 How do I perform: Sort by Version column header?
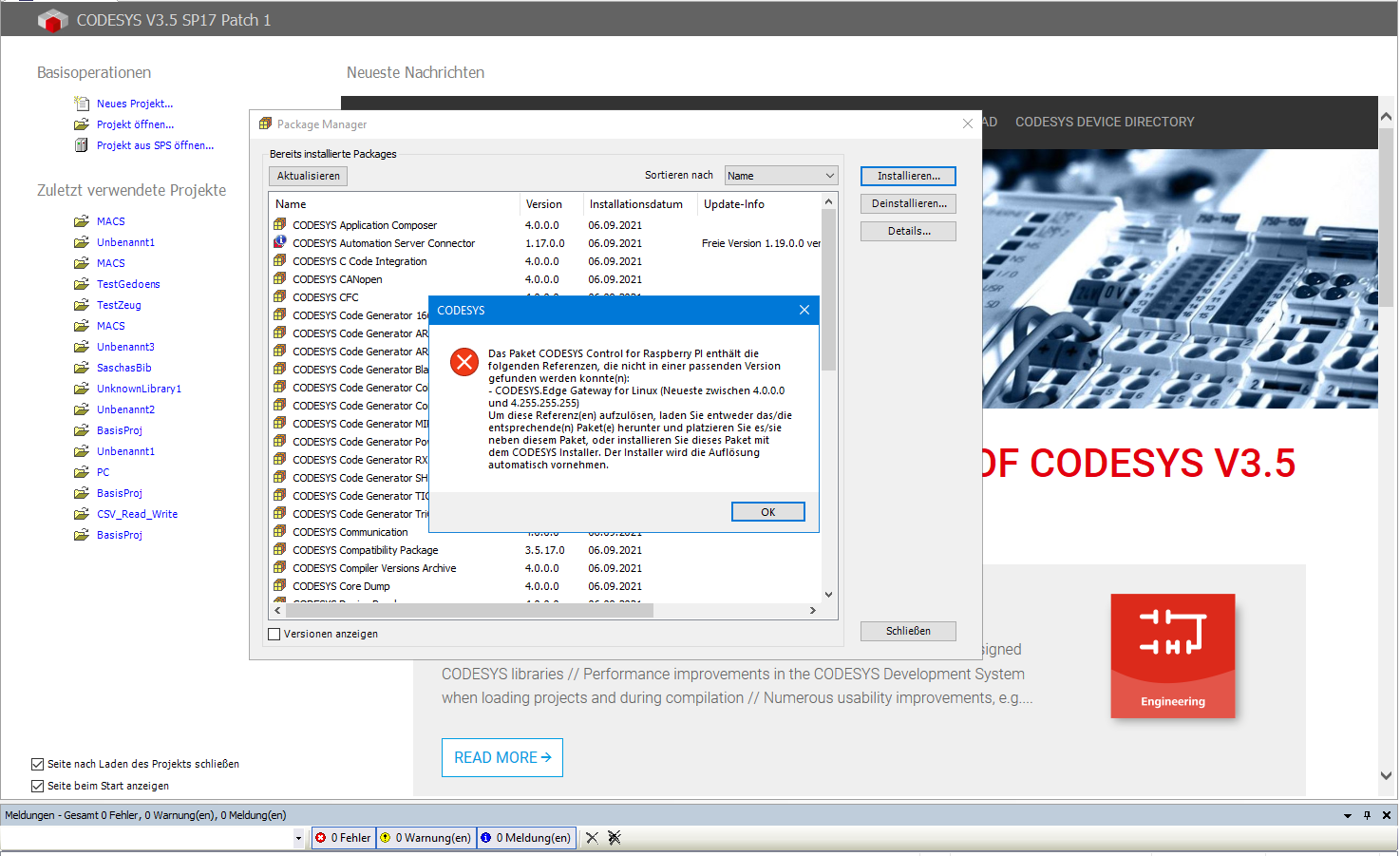coord(551,204)
